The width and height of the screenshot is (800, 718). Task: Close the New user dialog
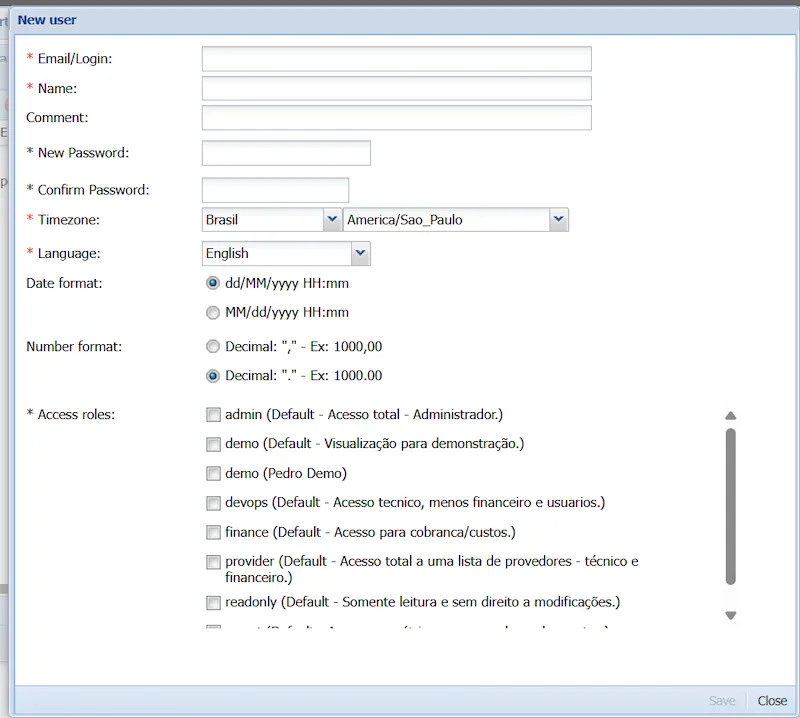coord(772,701)
